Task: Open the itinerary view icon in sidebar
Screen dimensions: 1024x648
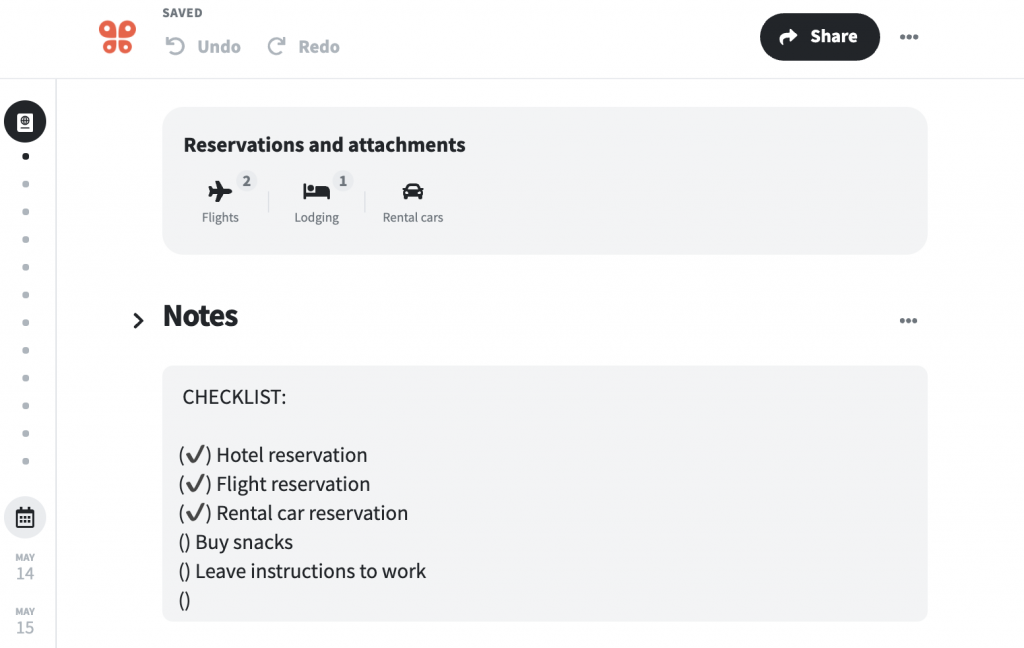Action: (x=24, y=121)
